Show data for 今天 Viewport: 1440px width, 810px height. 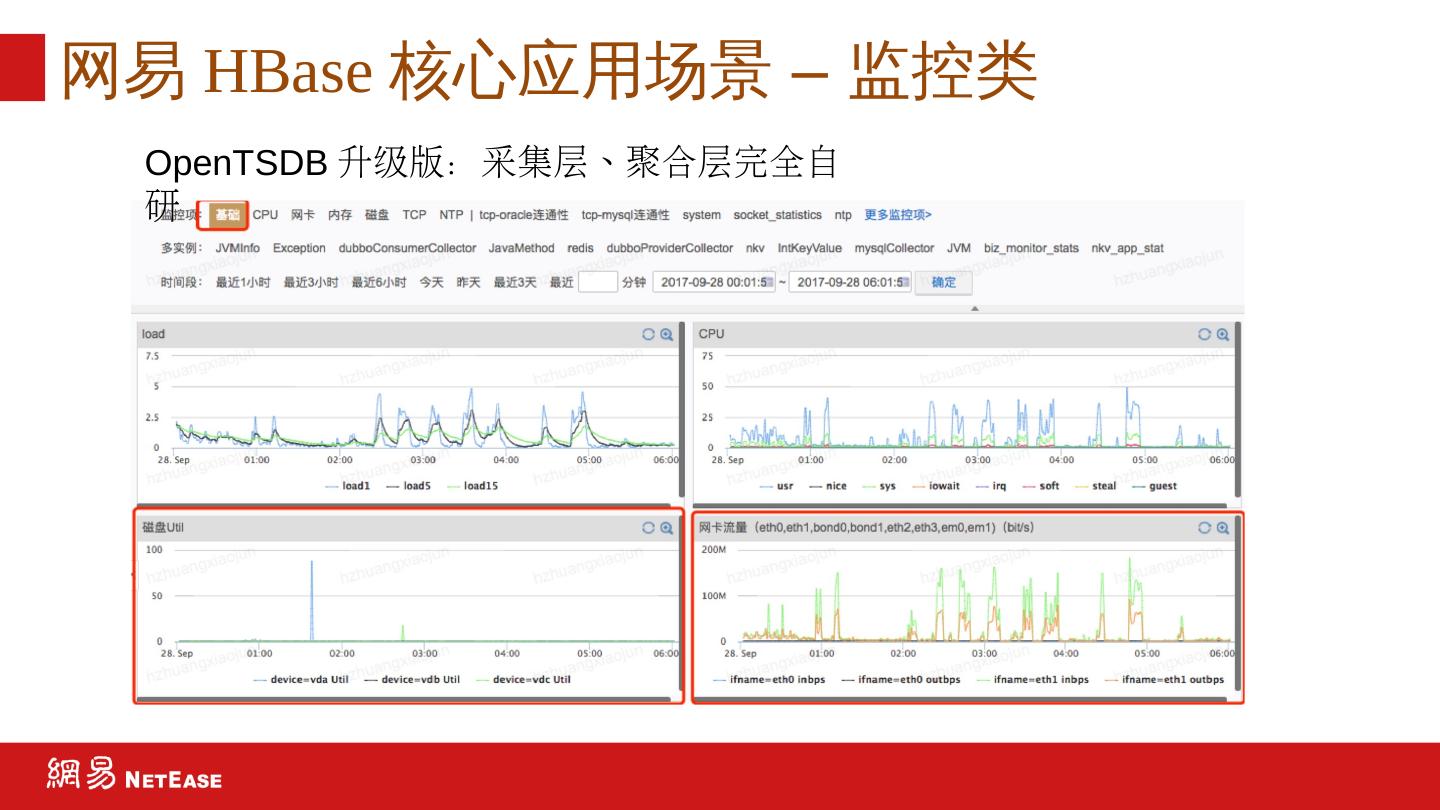431,282
